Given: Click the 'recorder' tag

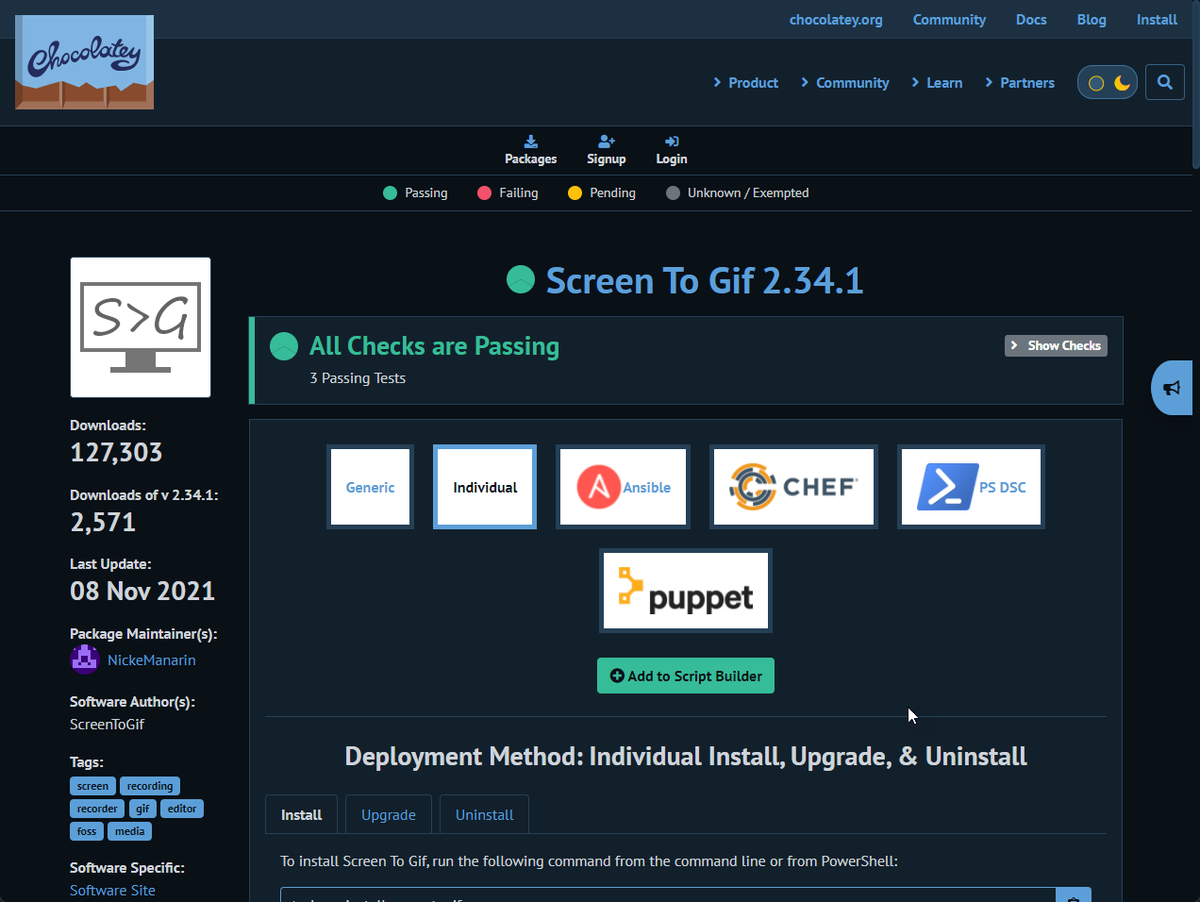Looking at the screenshot, I should point(97,808).
